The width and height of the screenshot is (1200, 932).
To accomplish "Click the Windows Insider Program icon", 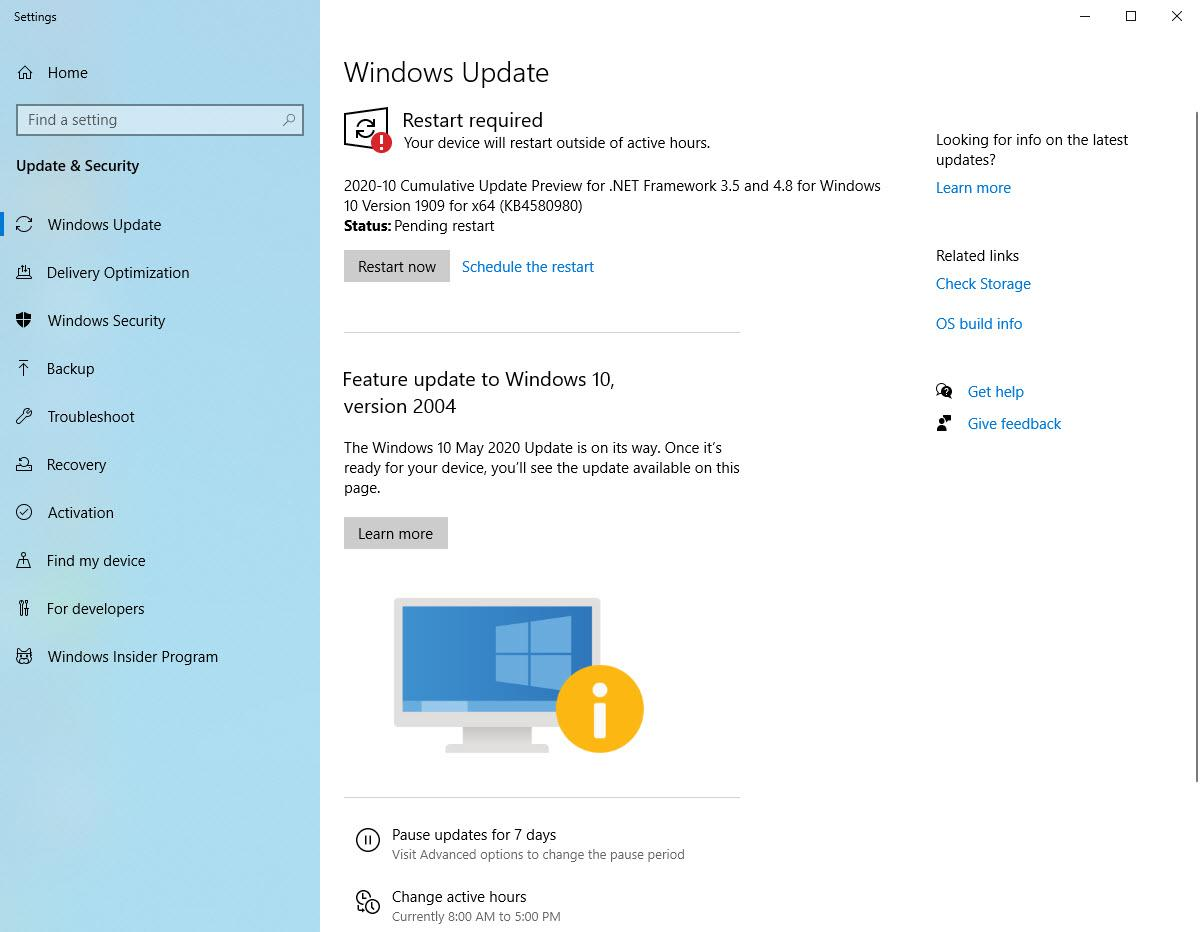I will (x=25, y=657).
